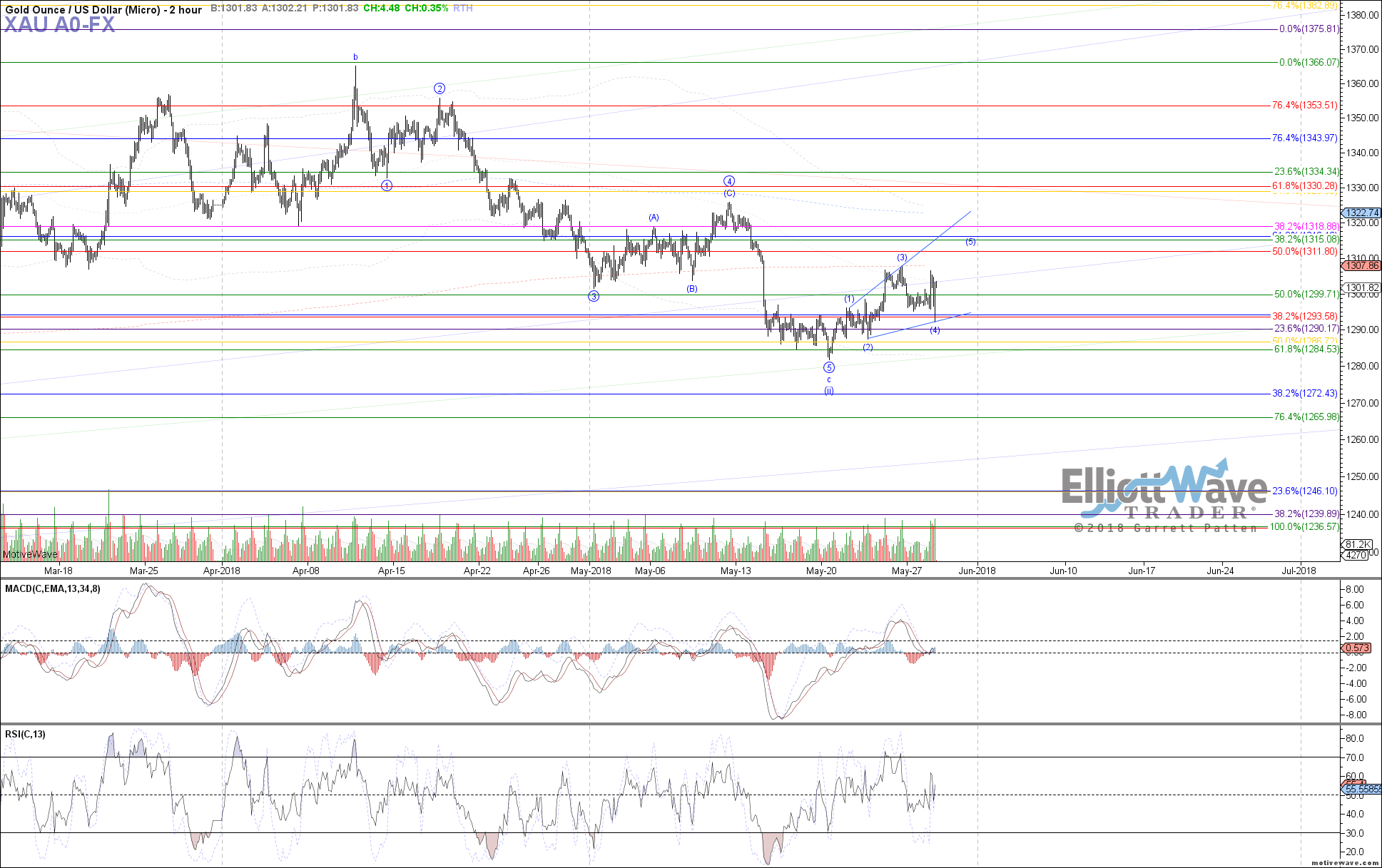
Task: Select the blue (A) wave label
Action: 654,218
